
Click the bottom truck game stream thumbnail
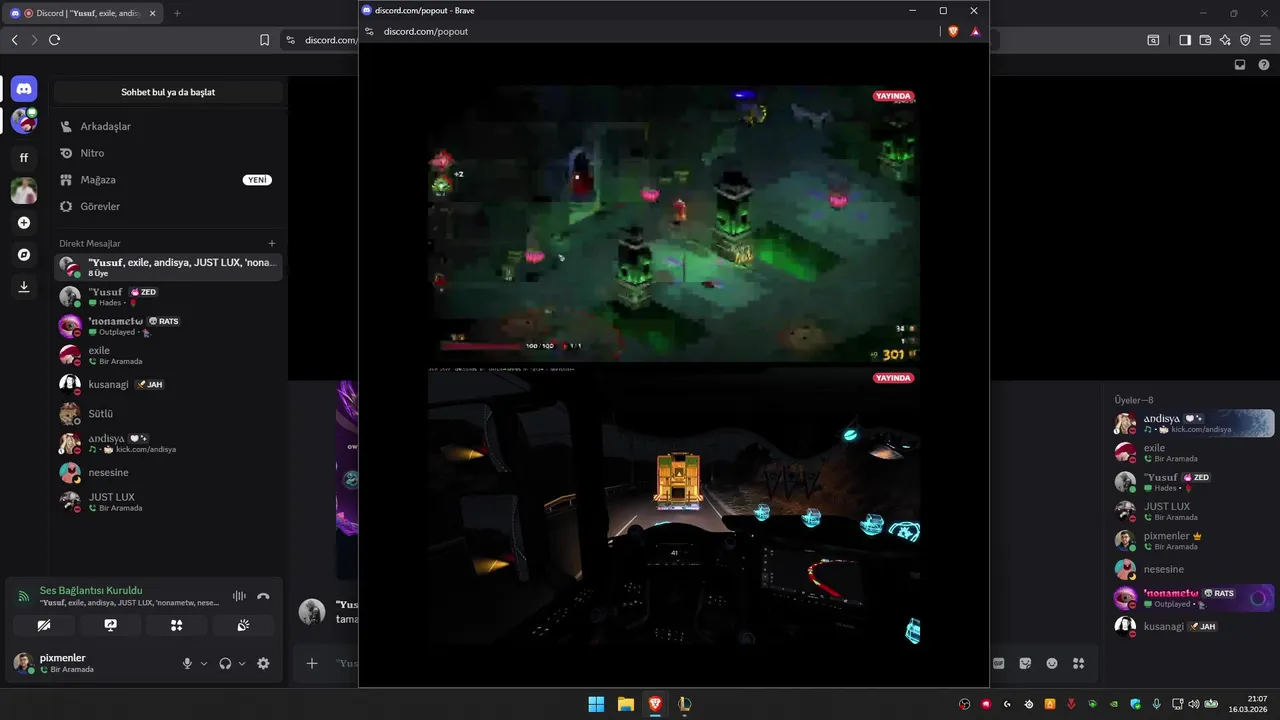[674, 507]
